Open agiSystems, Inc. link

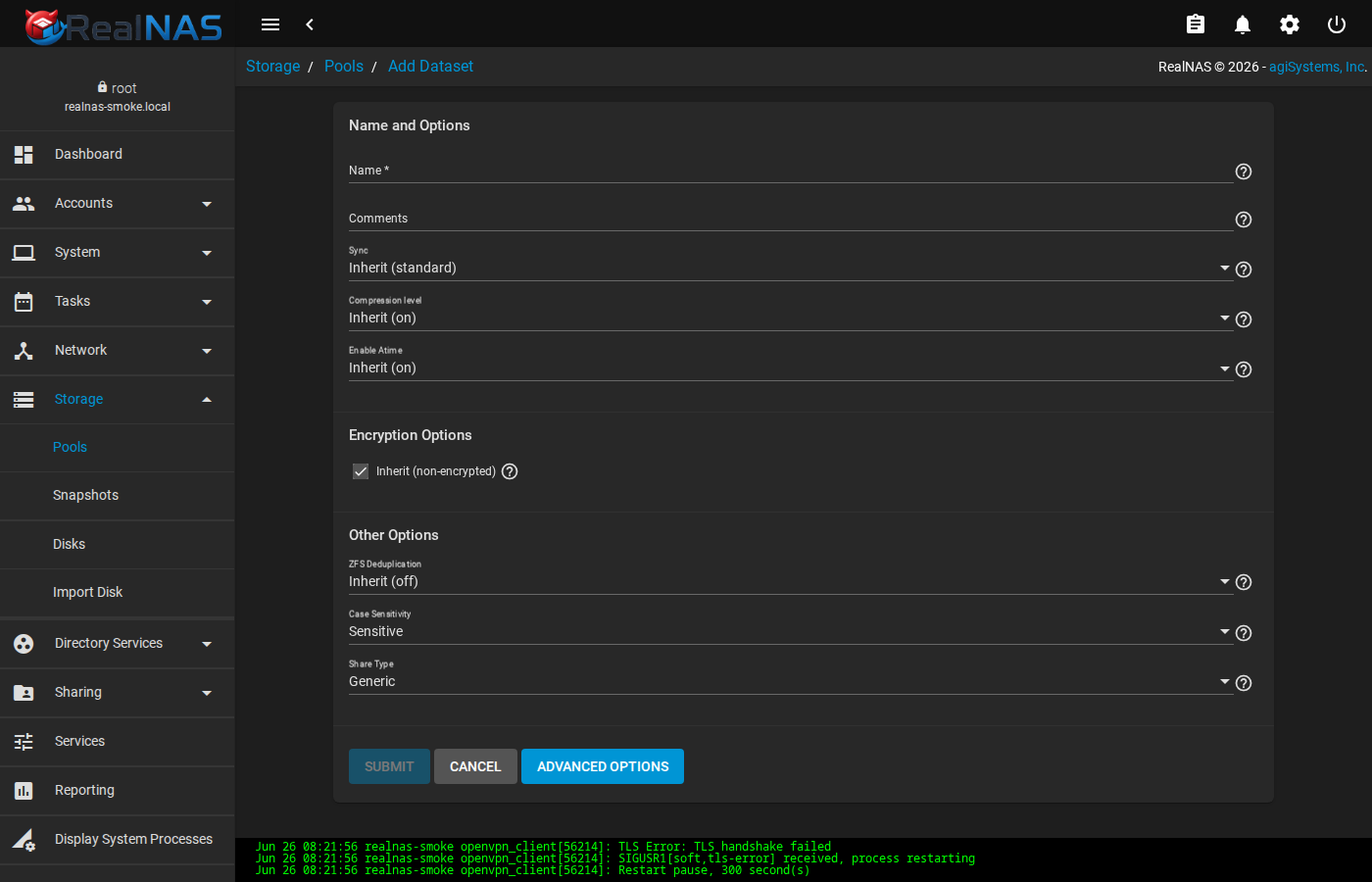pyautogui.click(x=1316, y=67)
